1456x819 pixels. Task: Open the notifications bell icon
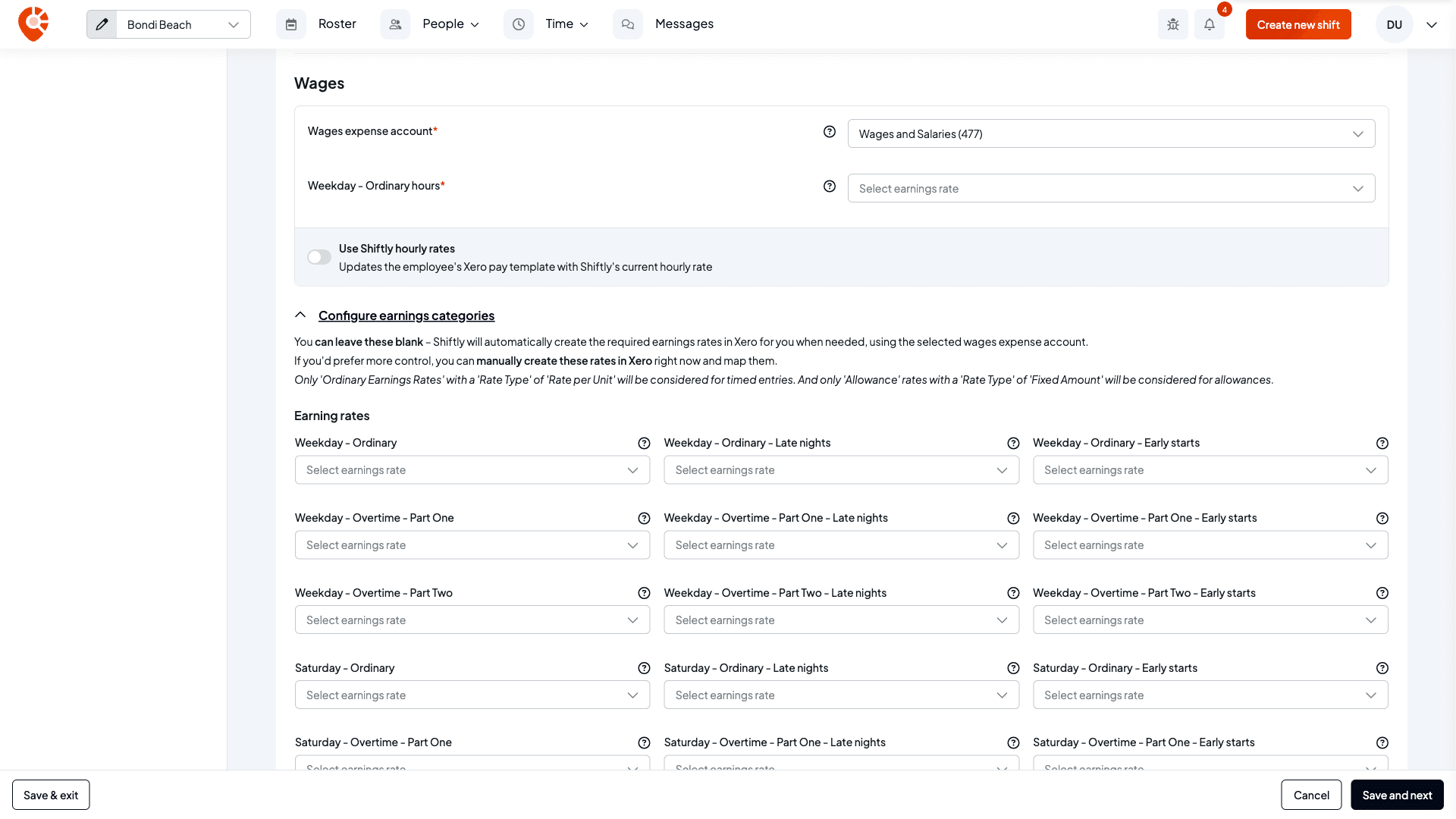click(x=1210, y=24)
